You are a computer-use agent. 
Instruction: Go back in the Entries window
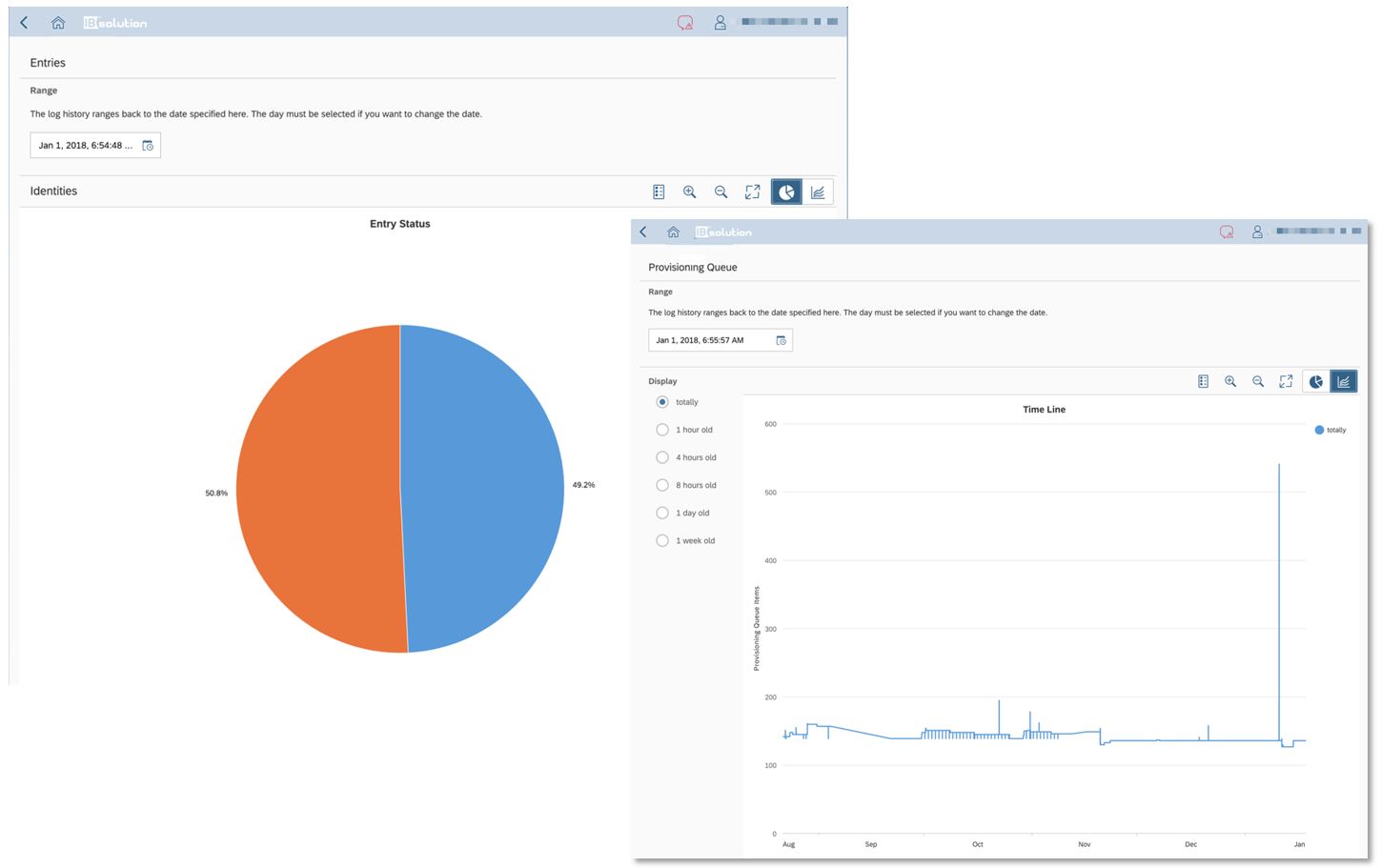tap(24, 23)
